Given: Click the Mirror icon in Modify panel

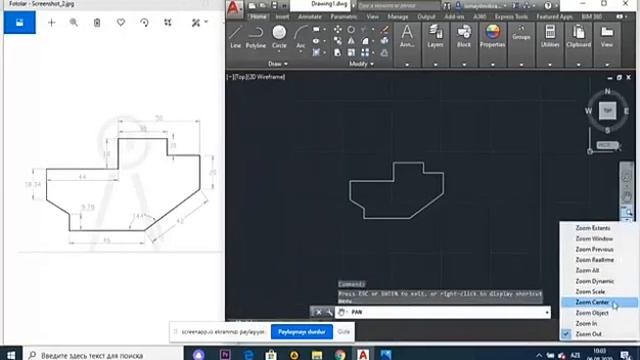Looking at the screenshot, I should 351,41.
